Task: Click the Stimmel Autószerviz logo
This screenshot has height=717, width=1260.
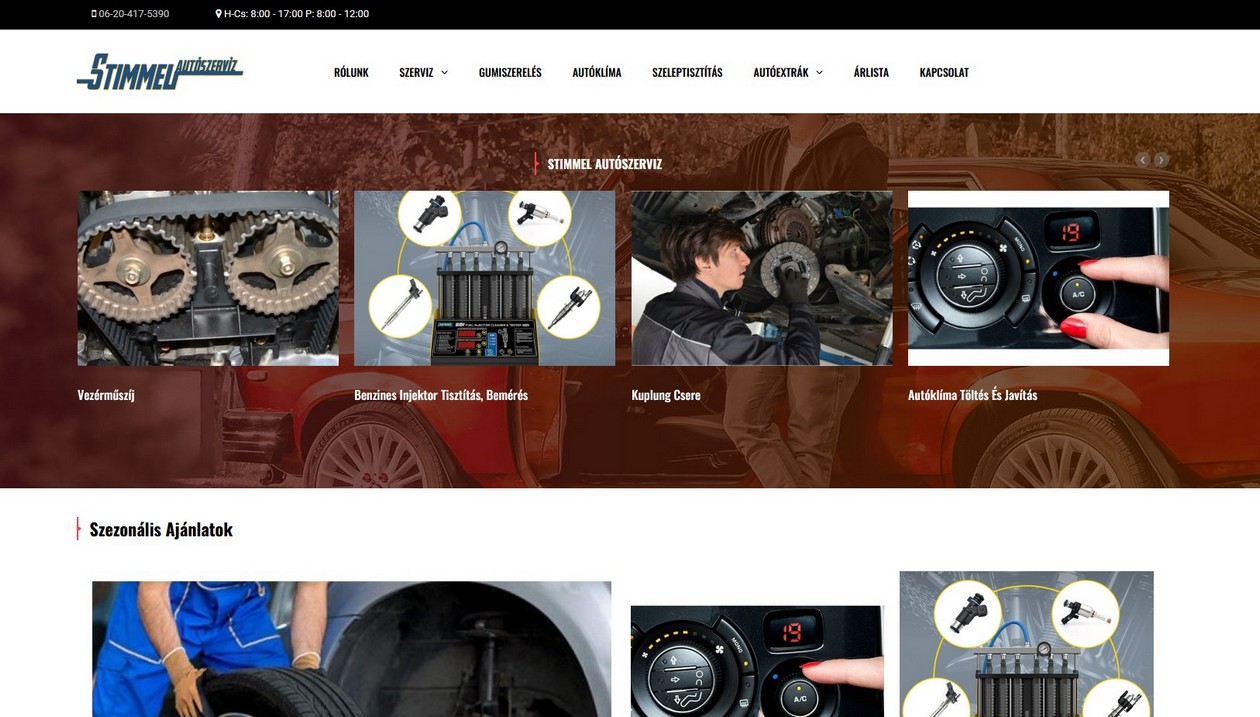Action: tap(160, 72)
